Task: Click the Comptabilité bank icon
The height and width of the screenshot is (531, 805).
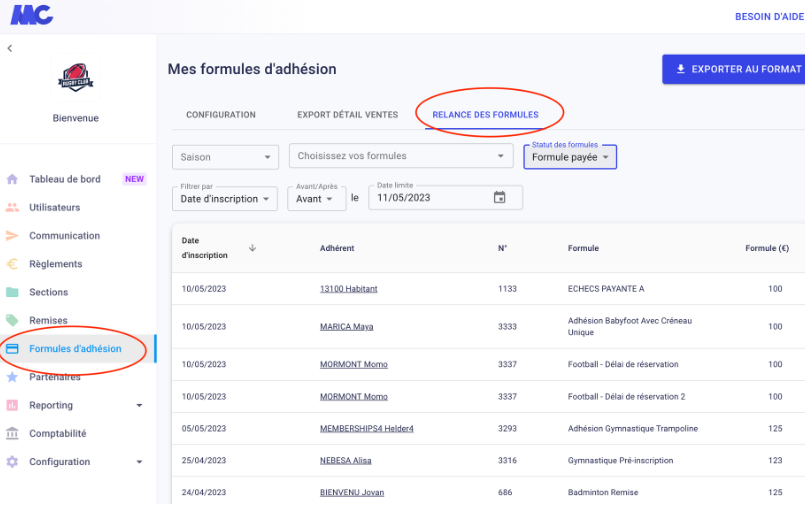Action: pyautogui.click(x=12, y=433)
